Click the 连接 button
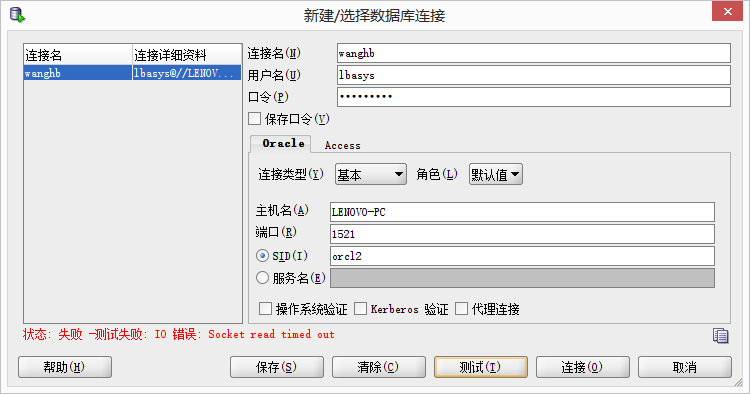The image size is (750, 394). click(583, 367)
